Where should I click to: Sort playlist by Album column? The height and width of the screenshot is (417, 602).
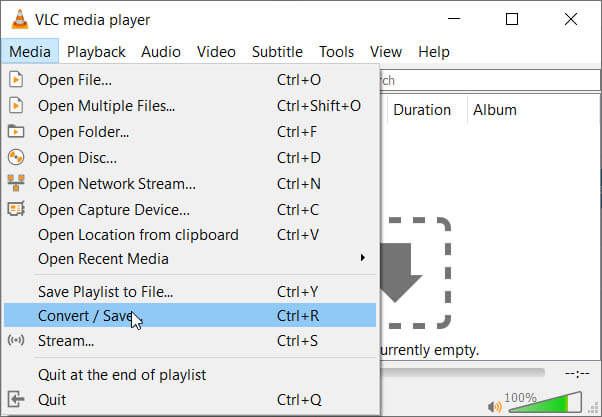tap(495, 110)
